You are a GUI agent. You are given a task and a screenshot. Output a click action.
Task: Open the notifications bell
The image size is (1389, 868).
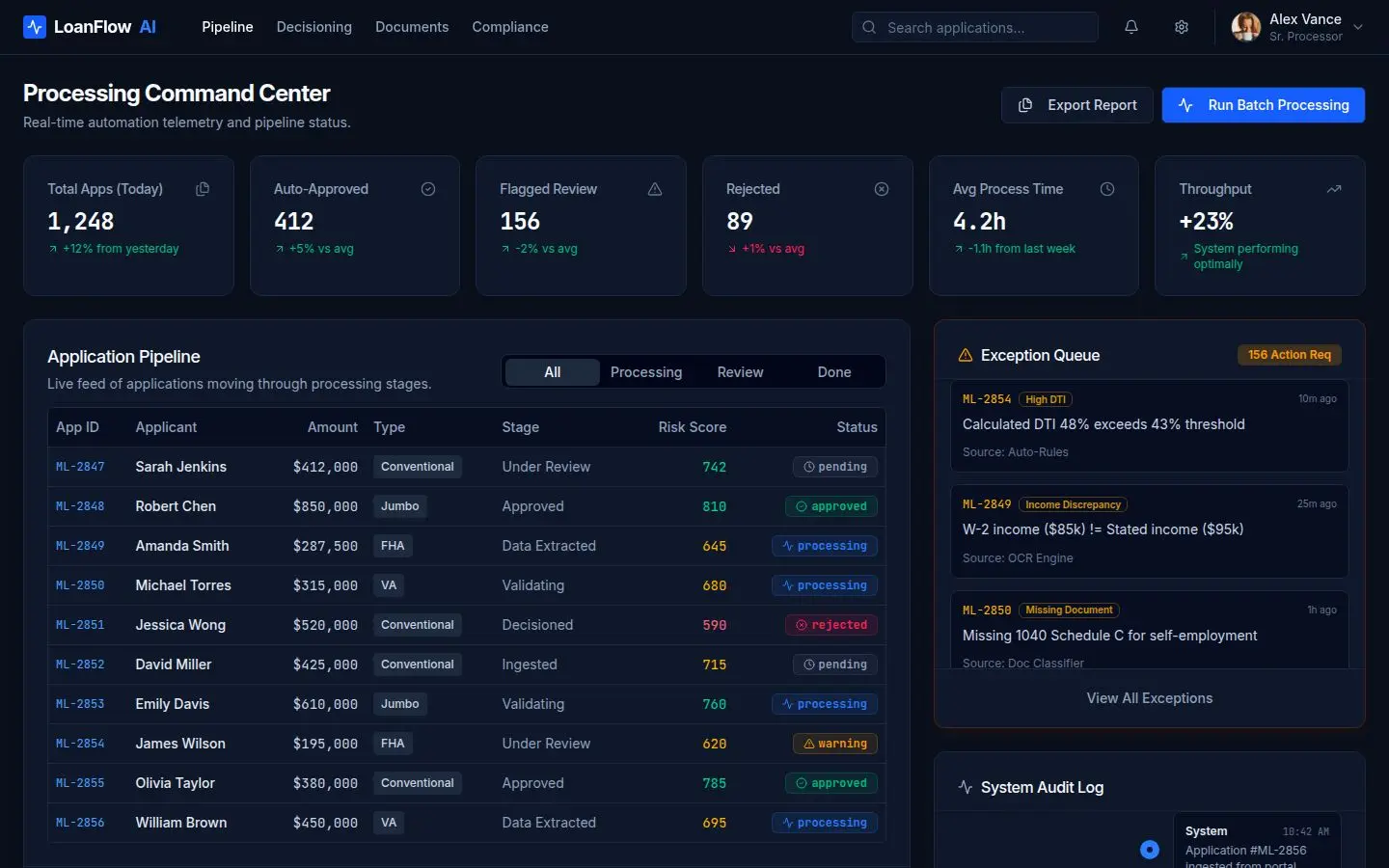click(x=1131, y=27)
